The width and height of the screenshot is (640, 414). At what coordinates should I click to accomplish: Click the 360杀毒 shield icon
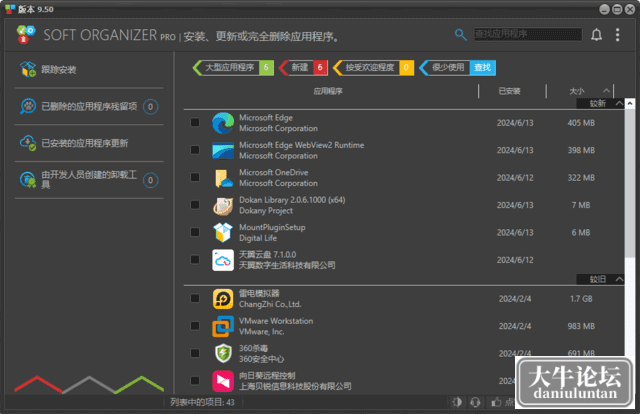click(x=223, y=353)
